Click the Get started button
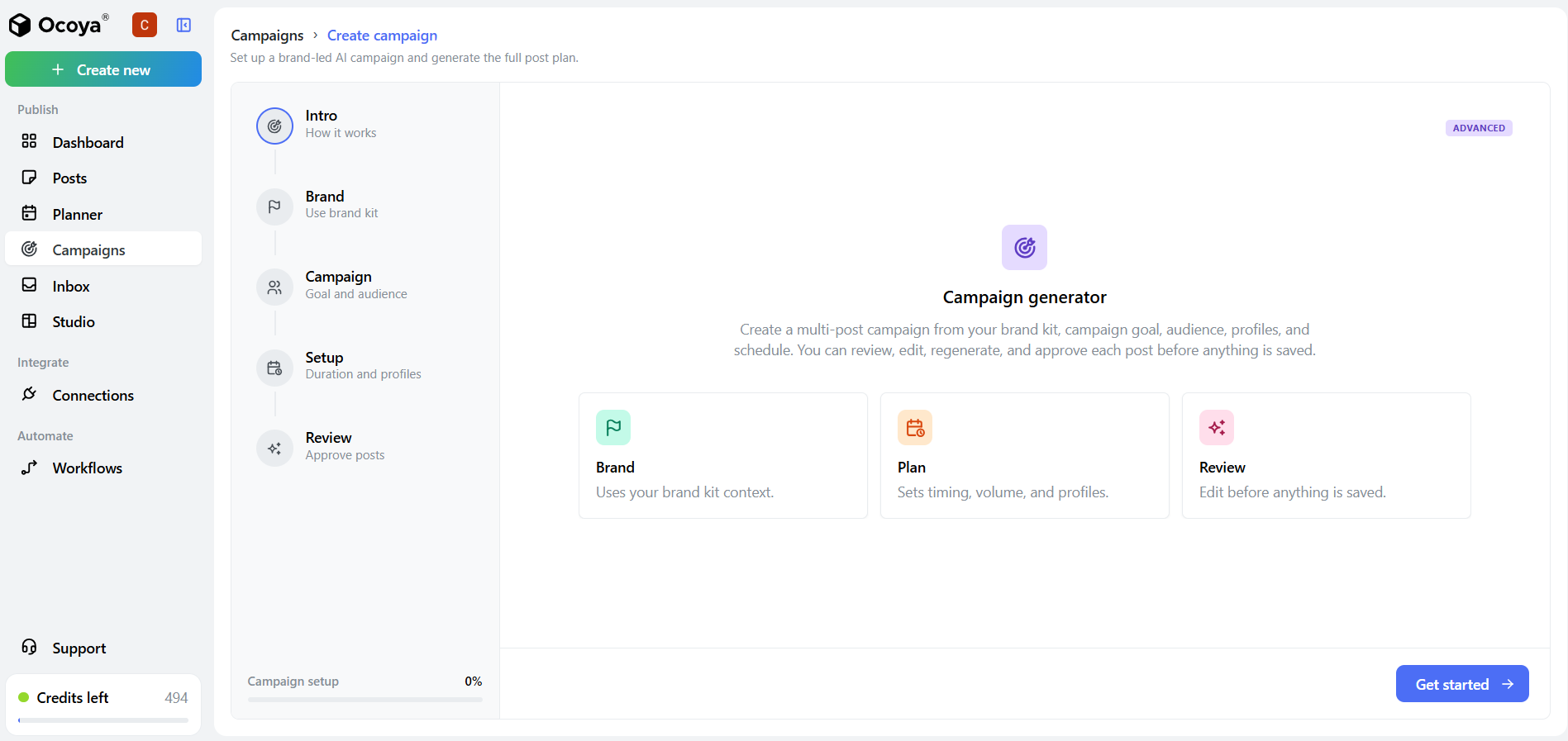The height and width of the screenshot is (741, 1568). [1462, 684]
